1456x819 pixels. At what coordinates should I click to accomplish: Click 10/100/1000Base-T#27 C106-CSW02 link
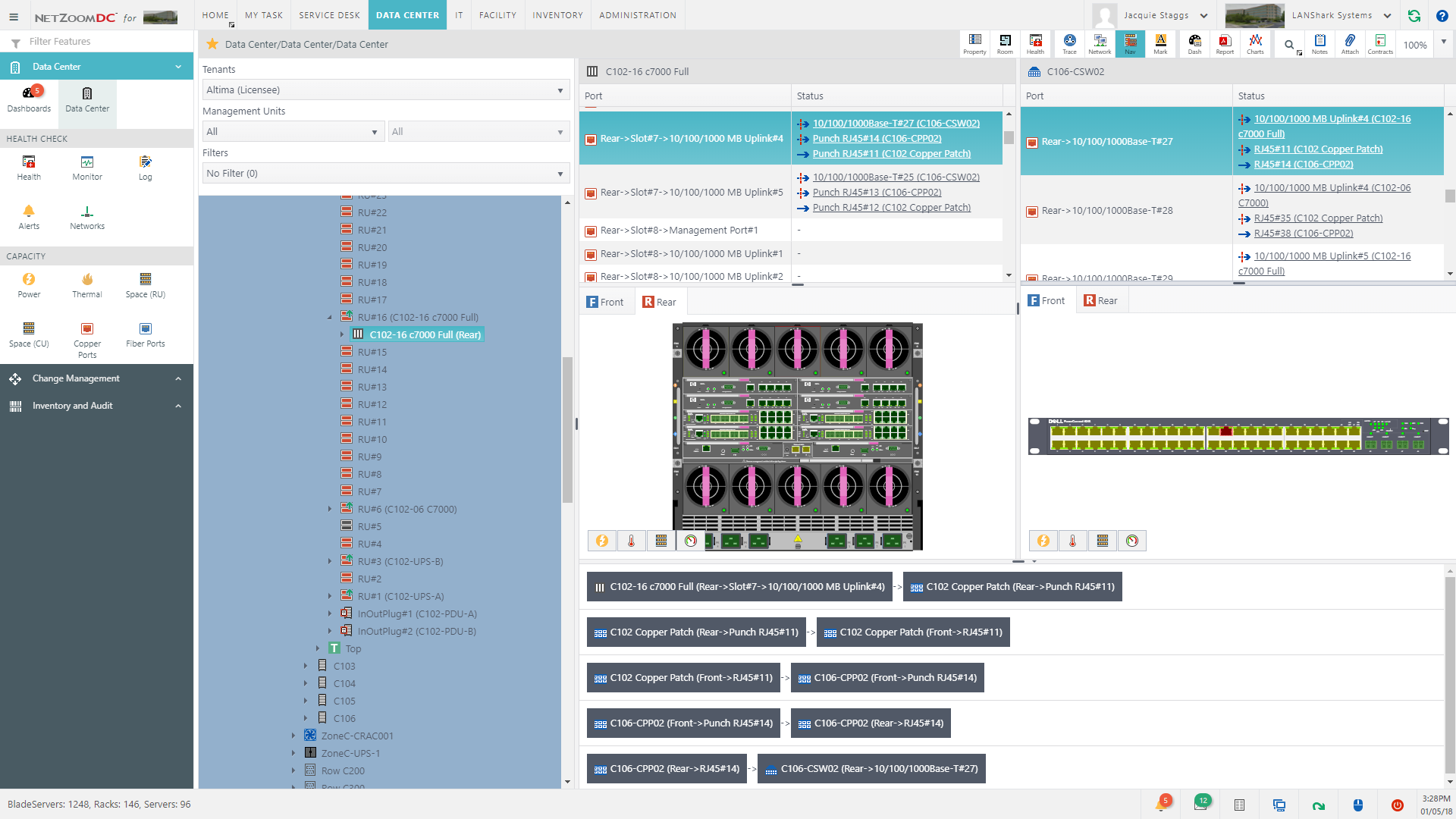tap(894, 122)
